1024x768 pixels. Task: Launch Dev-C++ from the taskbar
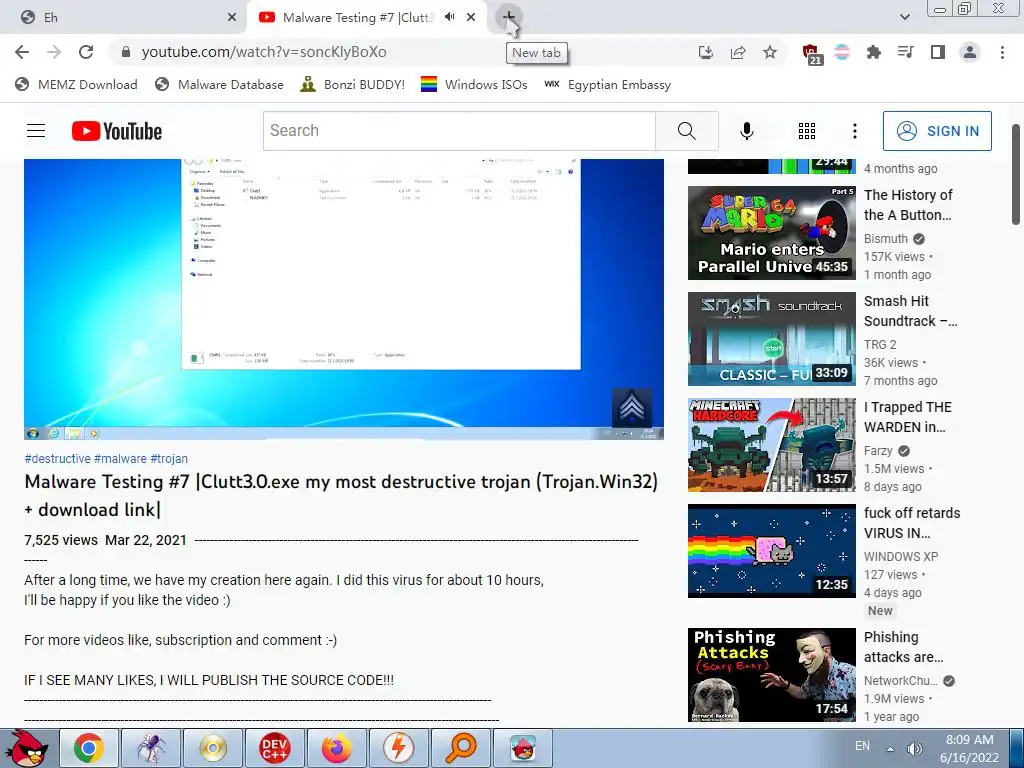click(x=274, y=748)
